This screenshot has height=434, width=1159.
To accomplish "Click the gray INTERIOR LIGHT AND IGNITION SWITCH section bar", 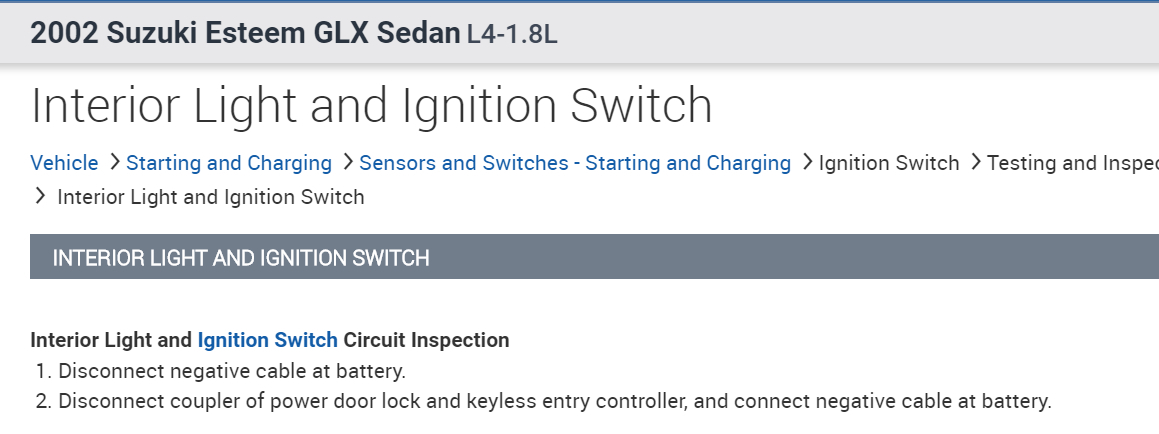I will [594, 258].
